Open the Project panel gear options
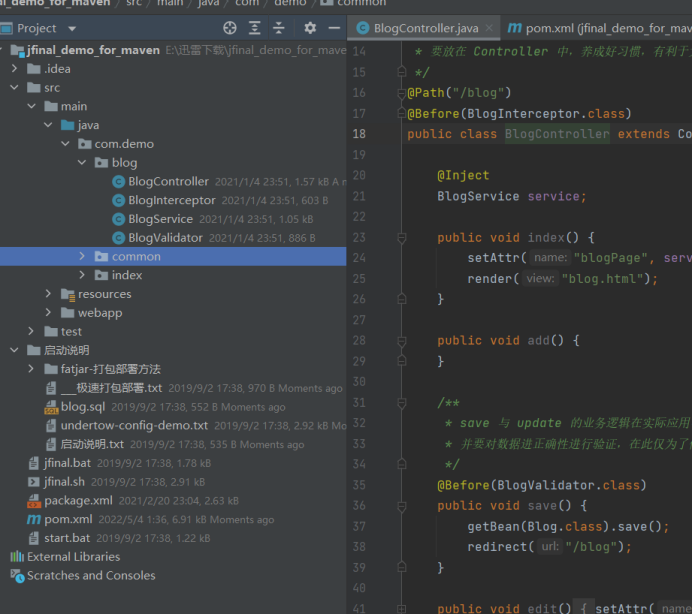The width and height of the screenshot is (692, 615). [309, 28]
